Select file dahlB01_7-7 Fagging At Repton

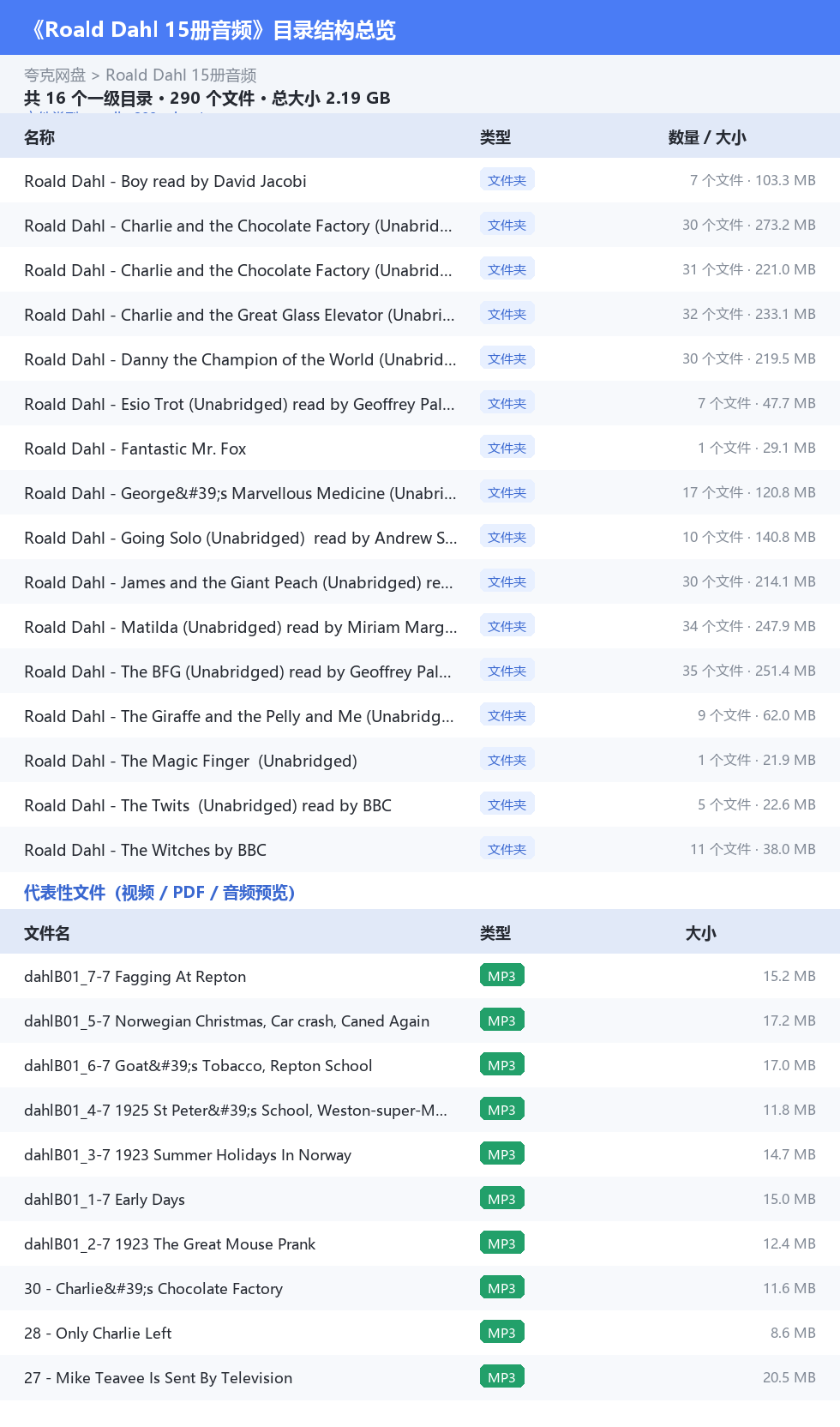(135, 977)
